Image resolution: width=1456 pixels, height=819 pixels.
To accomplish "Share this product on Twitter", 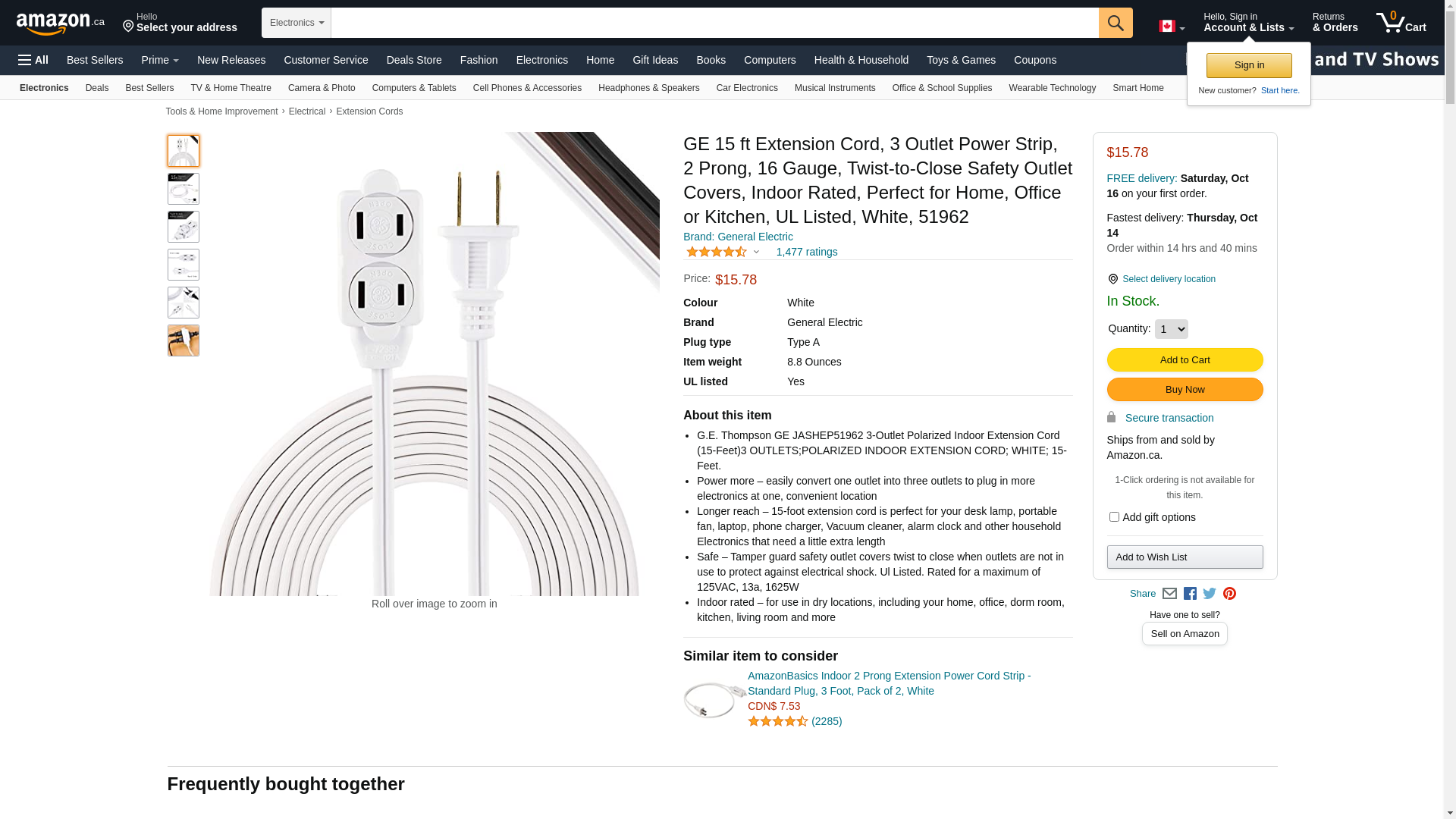I will pyautogui.click(x=1210, y=594).
